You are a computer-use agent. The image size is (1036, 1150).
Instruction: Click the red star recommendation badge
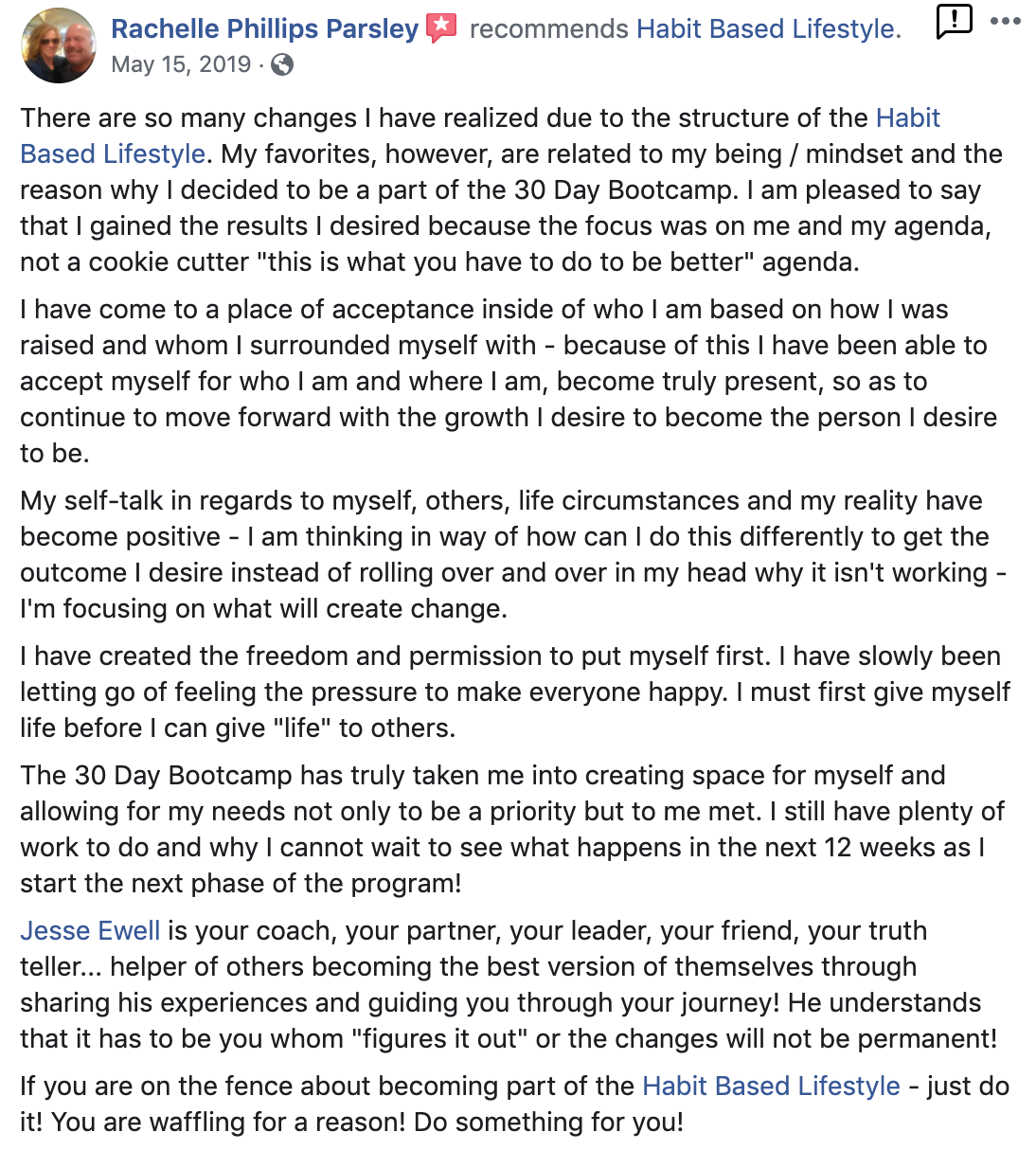tap(441, 28)
